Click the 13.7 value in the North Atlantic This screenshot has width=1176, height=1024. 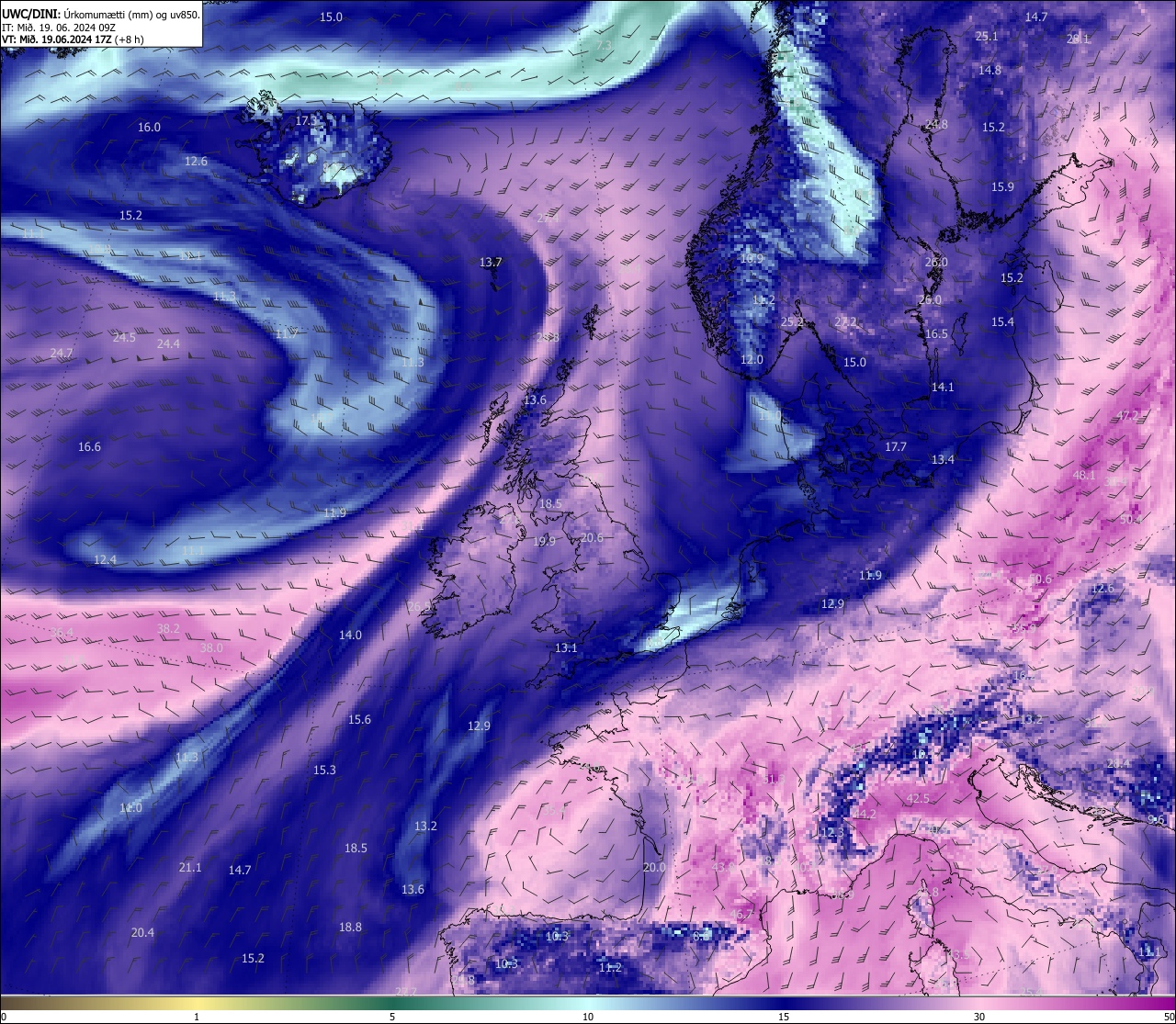(491, 263)
